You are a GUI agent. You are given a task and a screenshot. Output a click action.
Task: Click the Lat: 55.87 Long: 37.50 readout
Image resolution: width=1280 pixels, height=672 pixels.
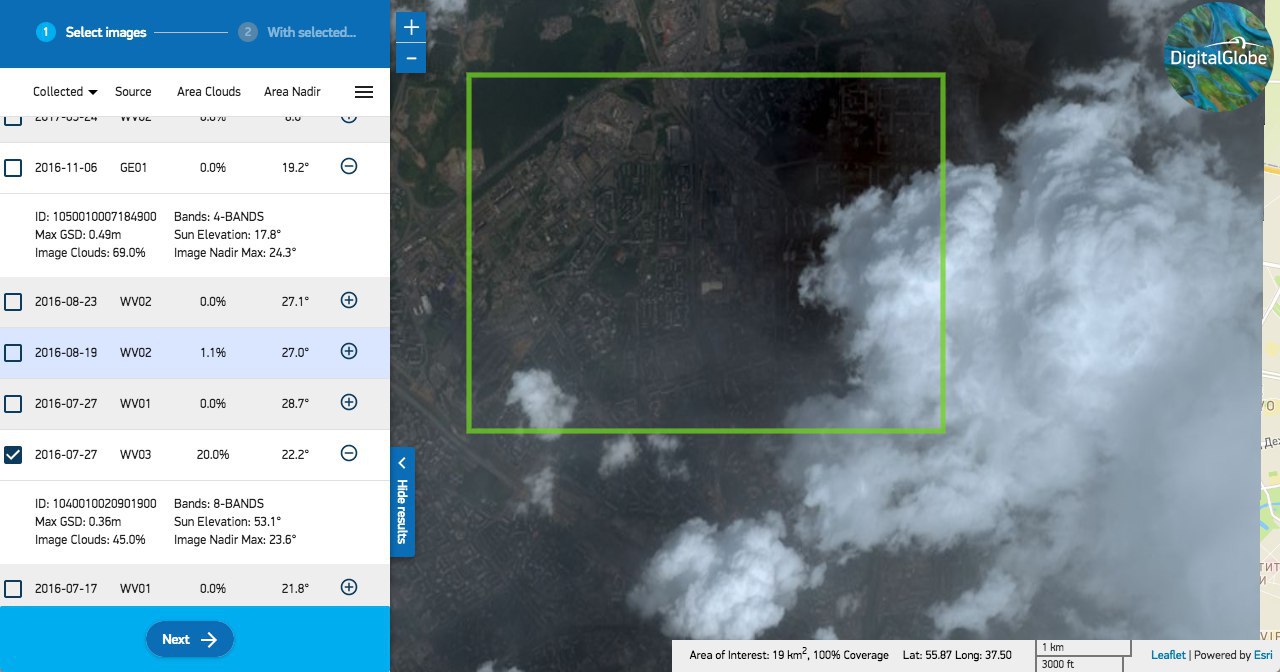[957, 655]
